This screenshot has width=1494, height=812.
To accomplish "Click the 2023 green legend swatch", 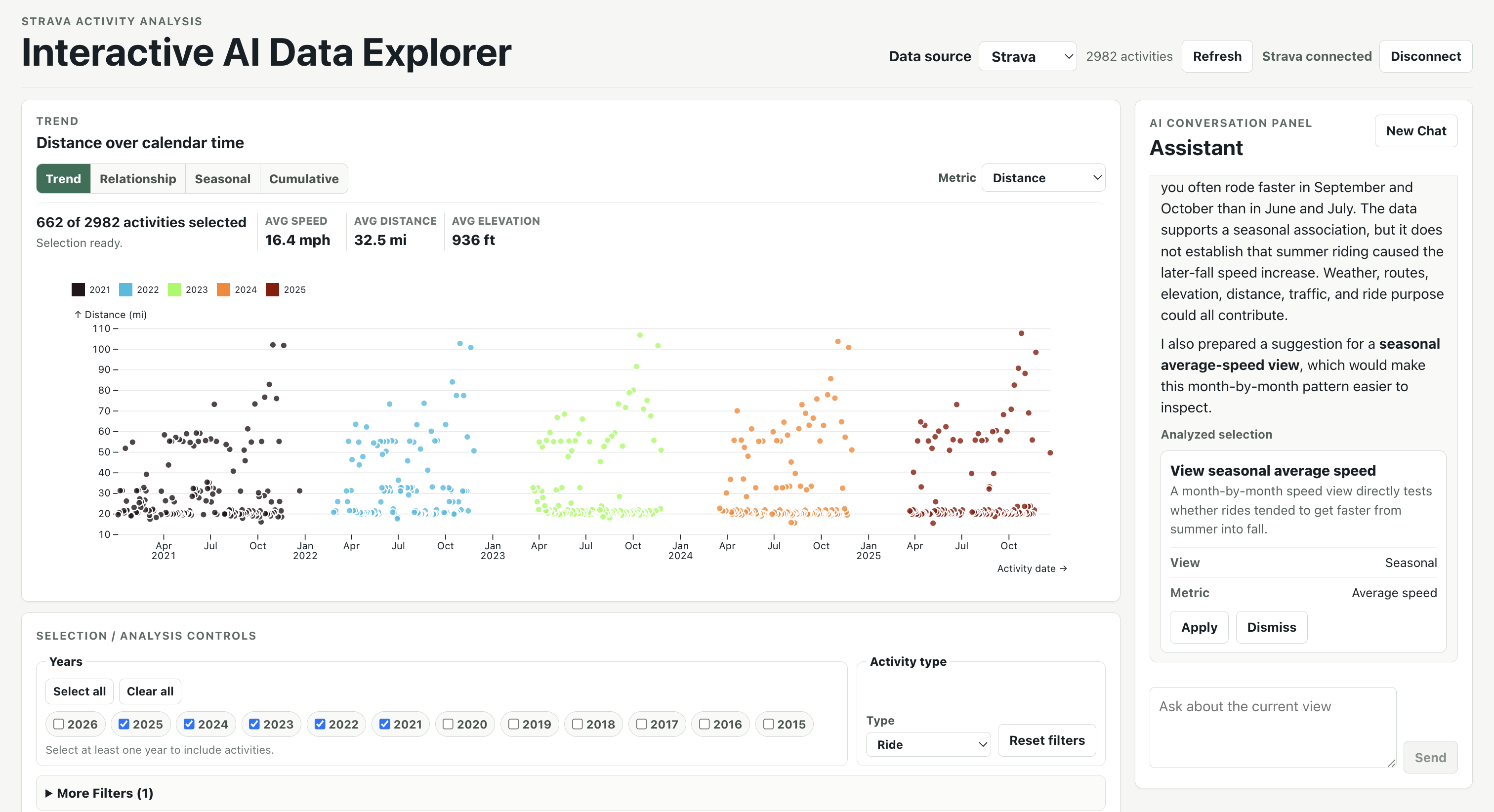I will [x=174, y=289].
